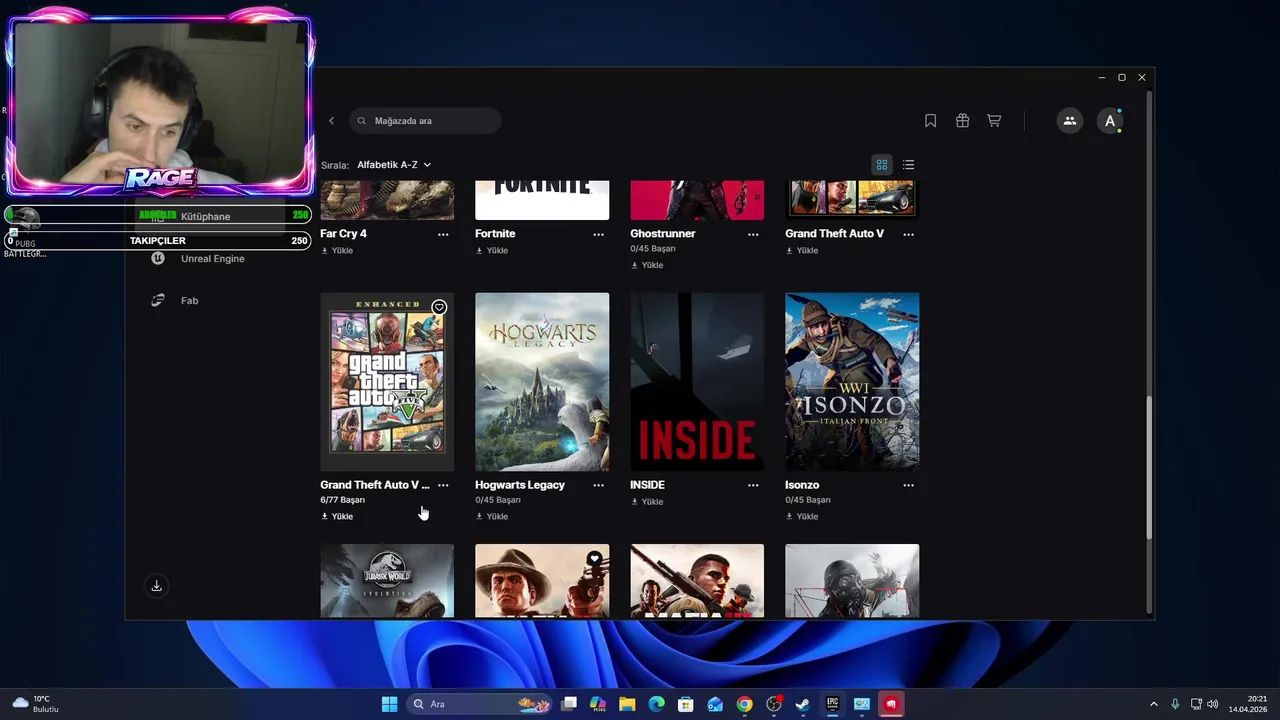Open Microsoft Edge from the taskbar

click(656, 704)
